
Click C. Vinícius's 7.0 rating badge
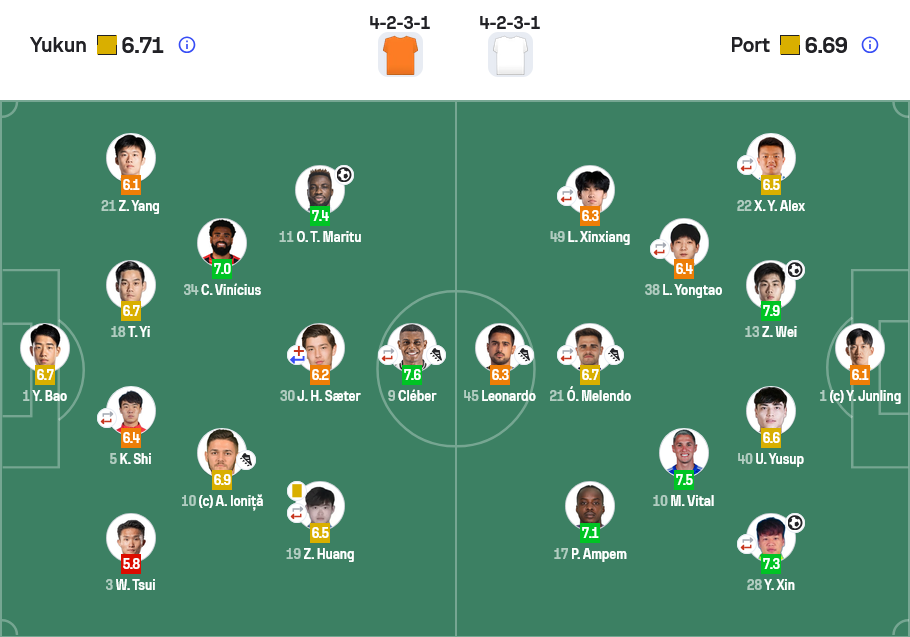click(222, 269)
